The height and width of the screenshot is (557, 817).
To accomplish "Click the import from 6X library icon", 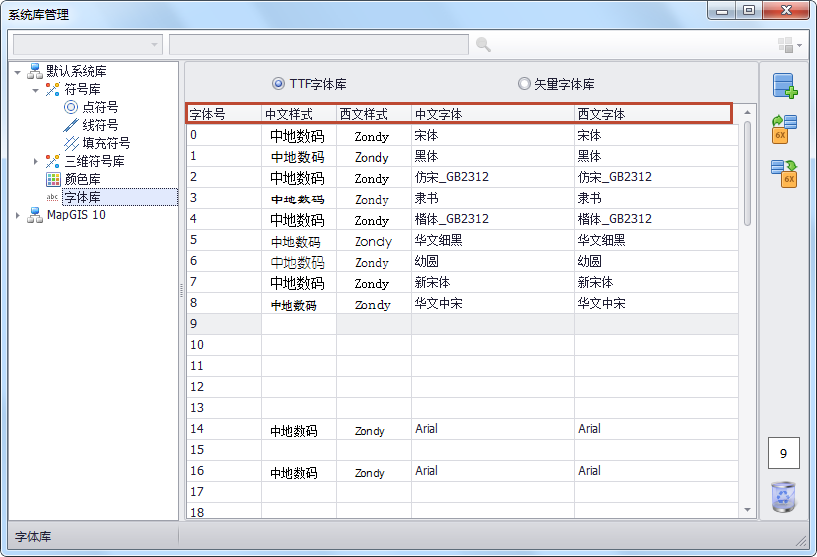I will [x=784, y=129].
